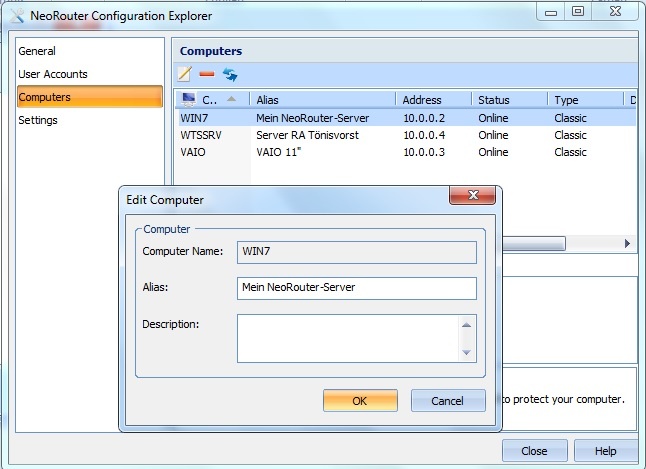Click the NeoRouter app icon in title bar
Screen dimensions: 646x469
(x=15, y=12)
